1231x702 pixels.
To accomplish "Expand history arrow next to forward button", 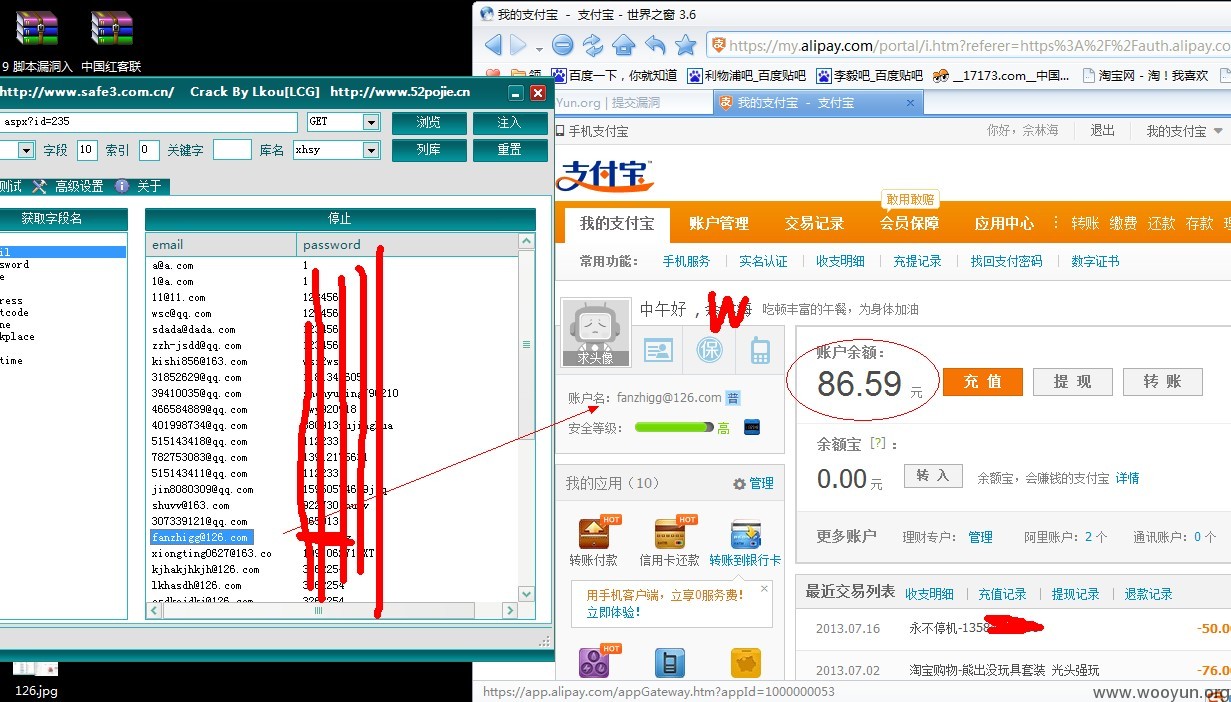I will [x=539, y=48].
